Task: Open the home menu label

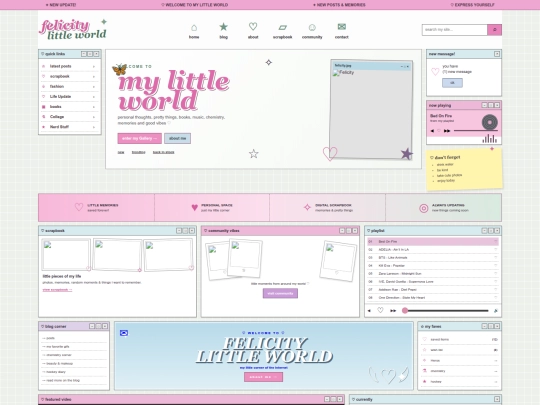Action: pyautogui.click(x=194, y=37)
